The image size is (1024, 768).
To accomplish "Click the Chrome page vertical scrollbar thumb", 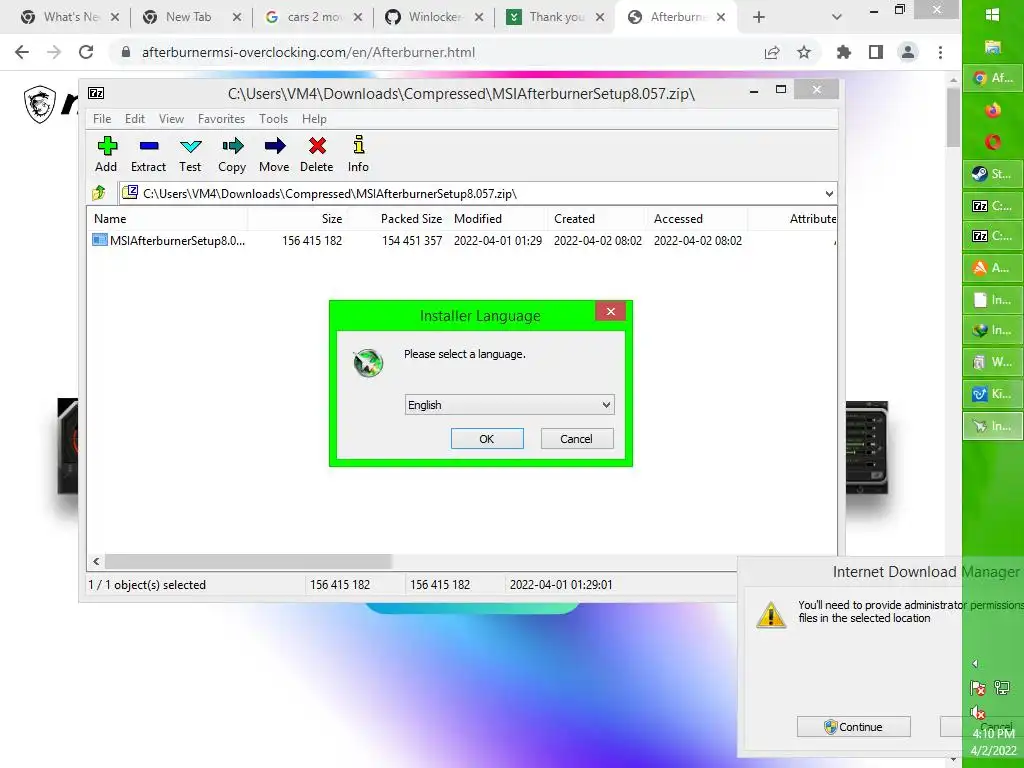I will click(x=953, y=117).
